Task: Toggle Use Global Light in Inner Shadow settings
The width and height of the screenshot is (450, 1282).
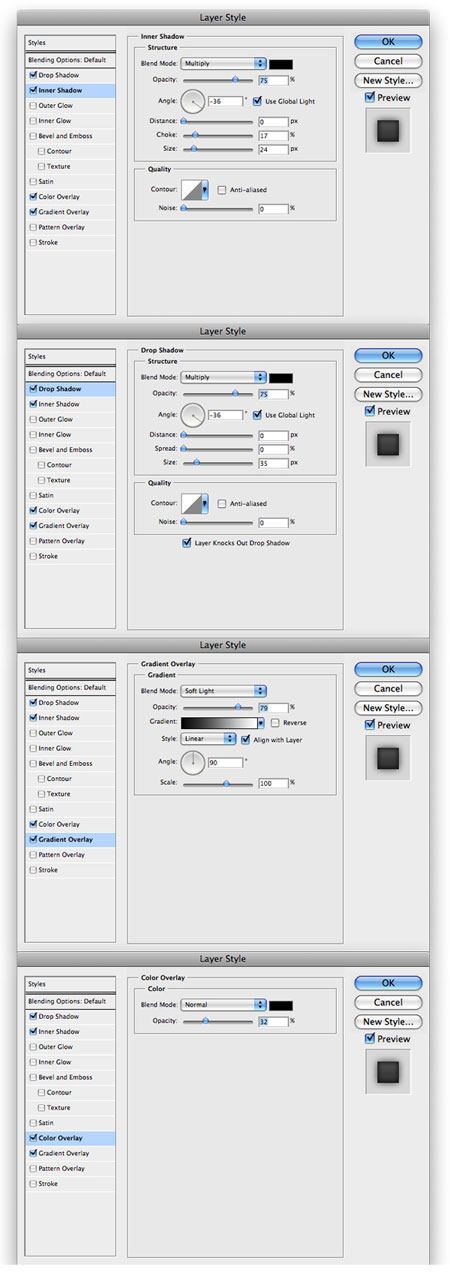Action: point(257,101)
